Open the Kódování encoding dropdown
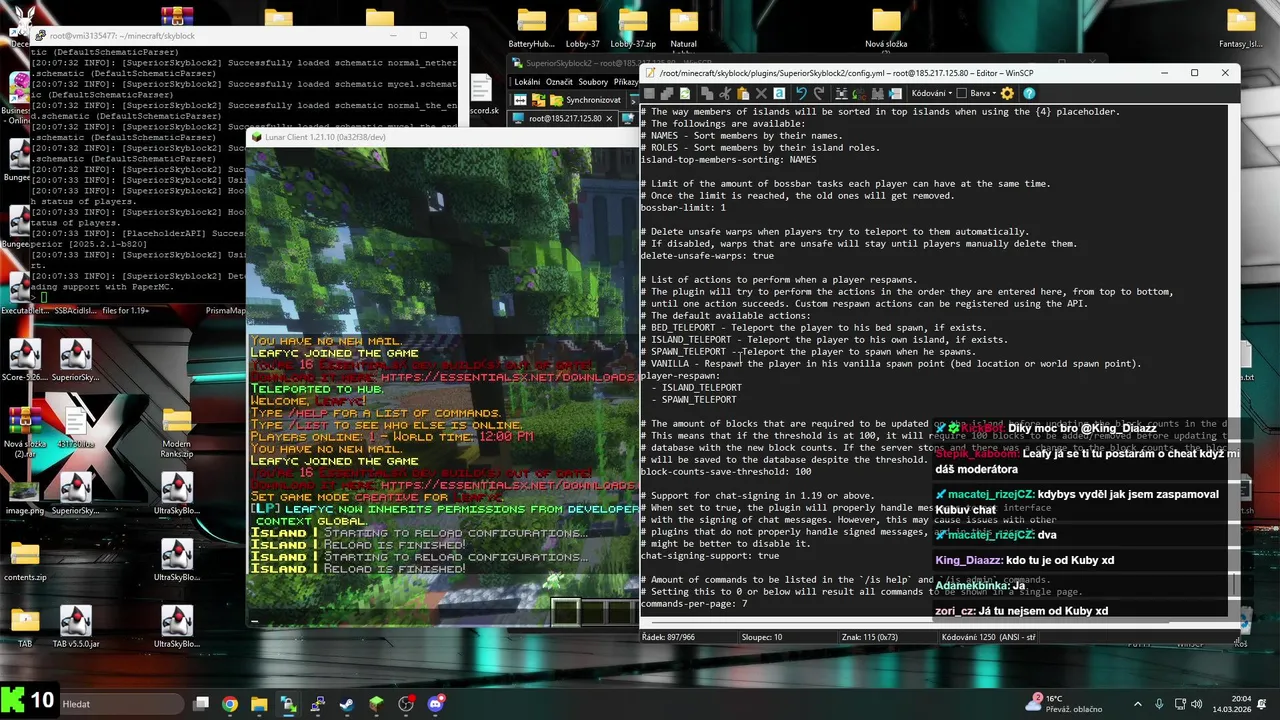1280x720 pixels. [x=931, y=93]
